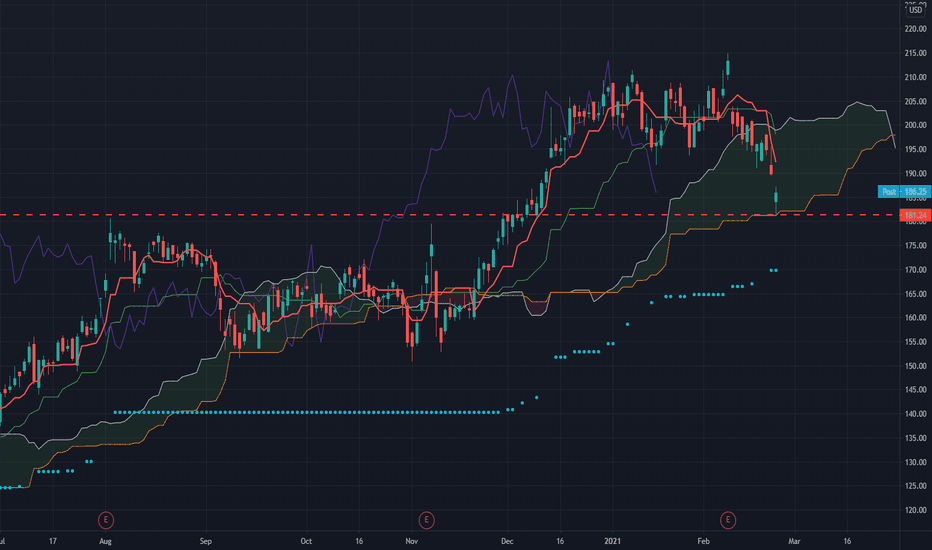Screen dimensions: 932x550
Task: Click the Nov label on time axis
Action: 411,541
